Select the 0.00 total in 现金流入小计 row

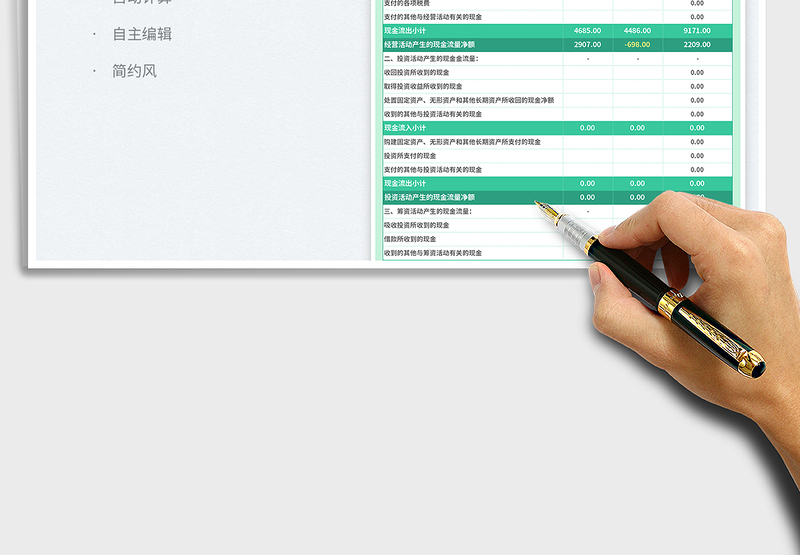point(697,128)
